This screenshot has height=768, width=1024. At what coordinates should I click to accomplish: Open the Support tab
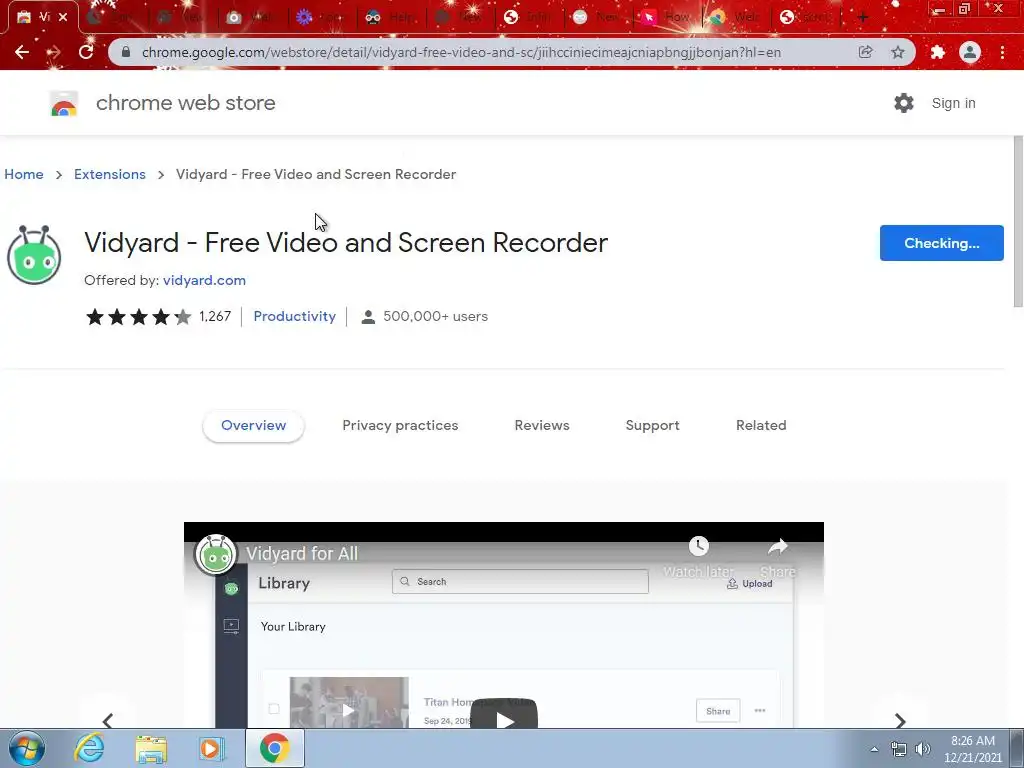point(652,425)
